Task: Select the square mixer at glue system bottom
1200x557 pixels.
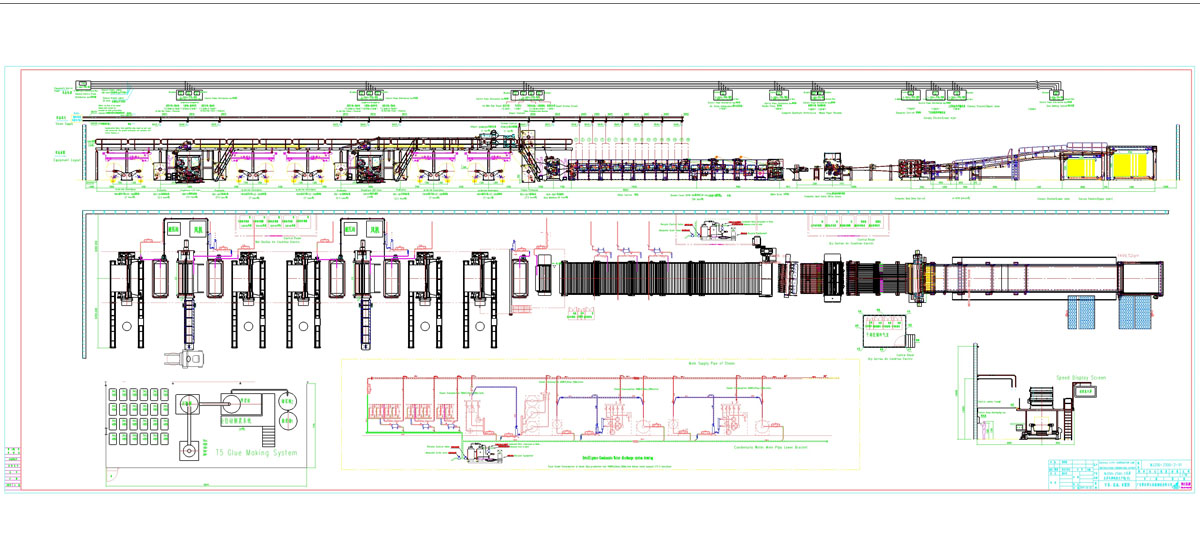Action: click(188, 450)
